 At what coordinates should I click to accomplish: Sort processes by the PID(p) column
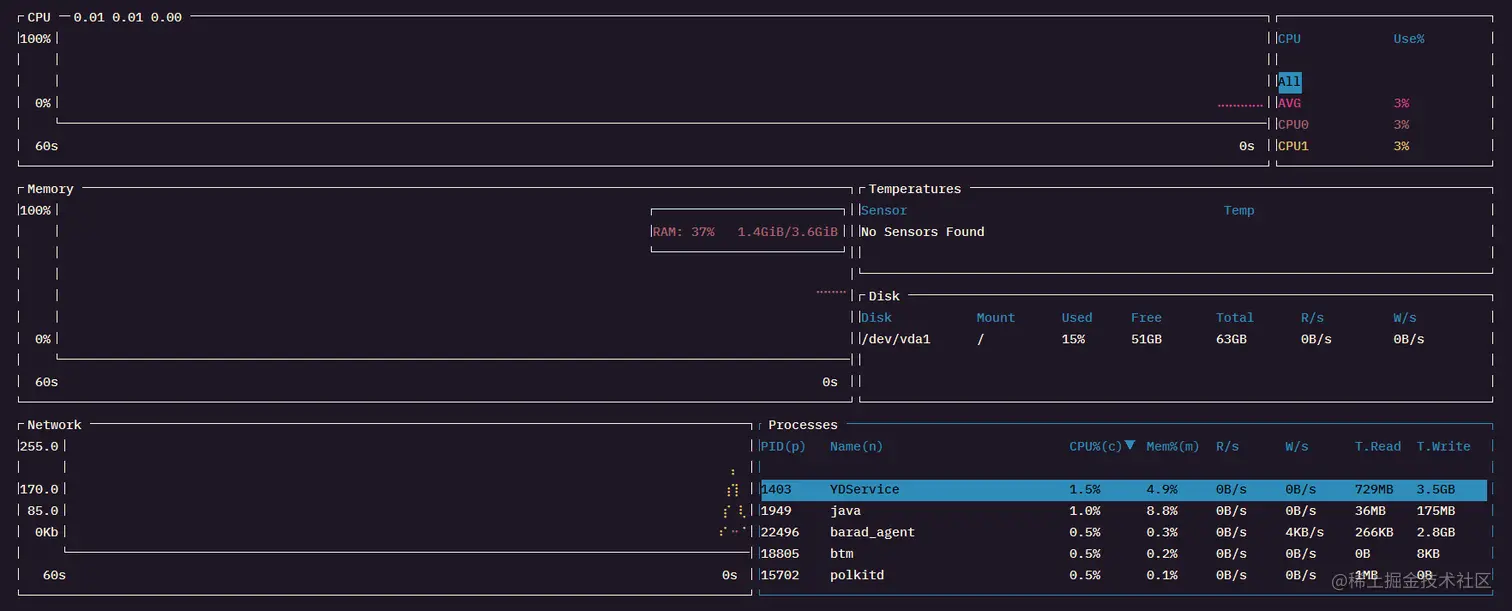[782, 447]
